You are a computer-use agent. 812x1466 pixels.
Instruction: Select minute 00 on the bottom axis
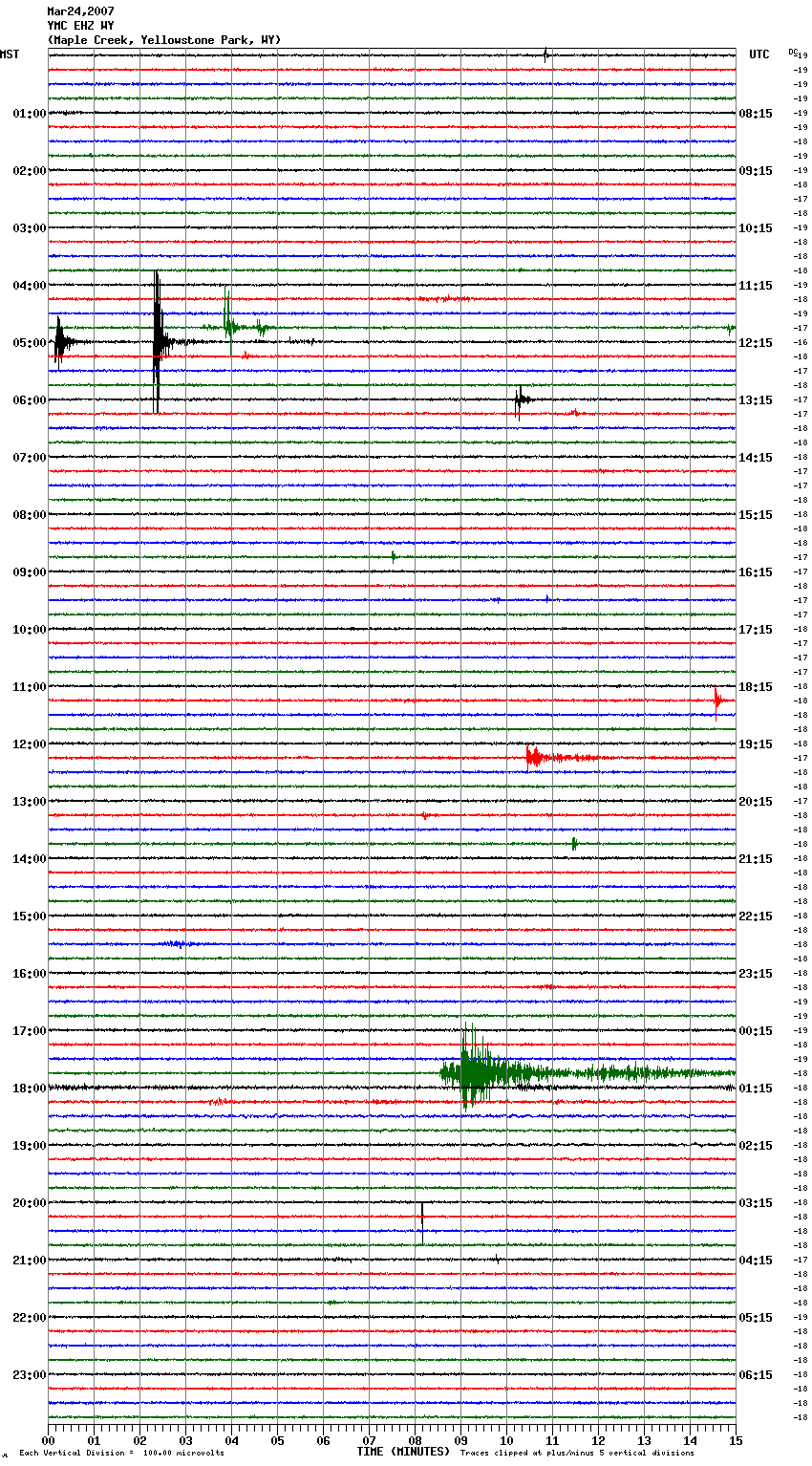pos(48,1440)
